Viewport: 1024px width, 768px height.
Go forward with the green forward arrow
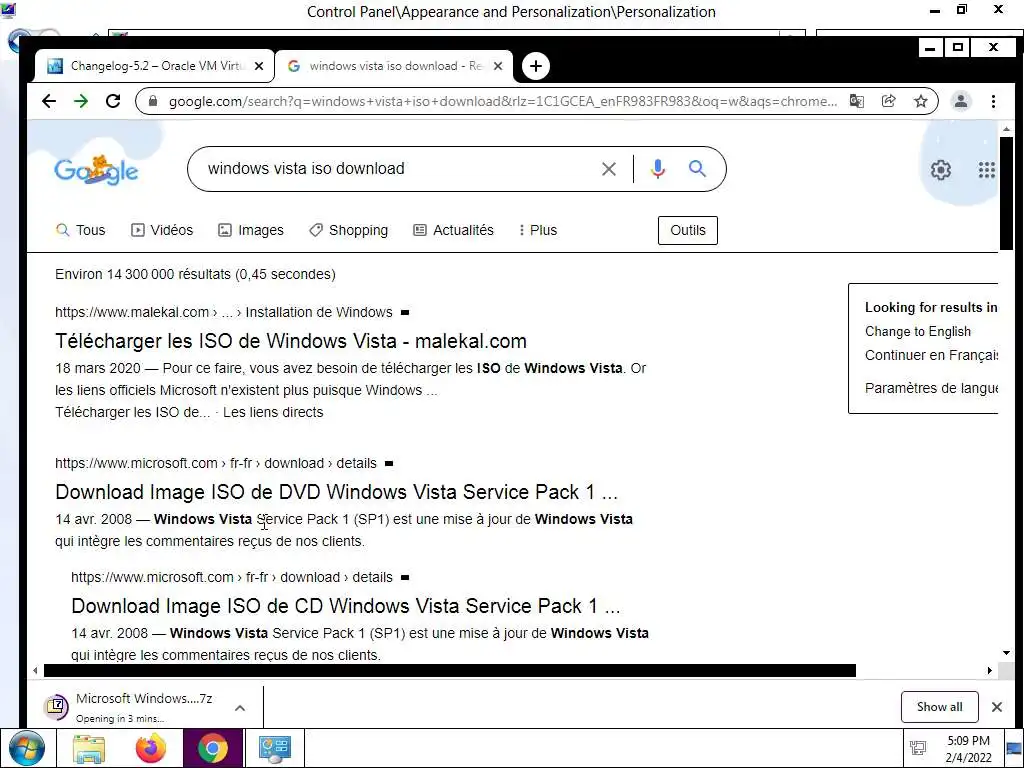click(81, 101)
